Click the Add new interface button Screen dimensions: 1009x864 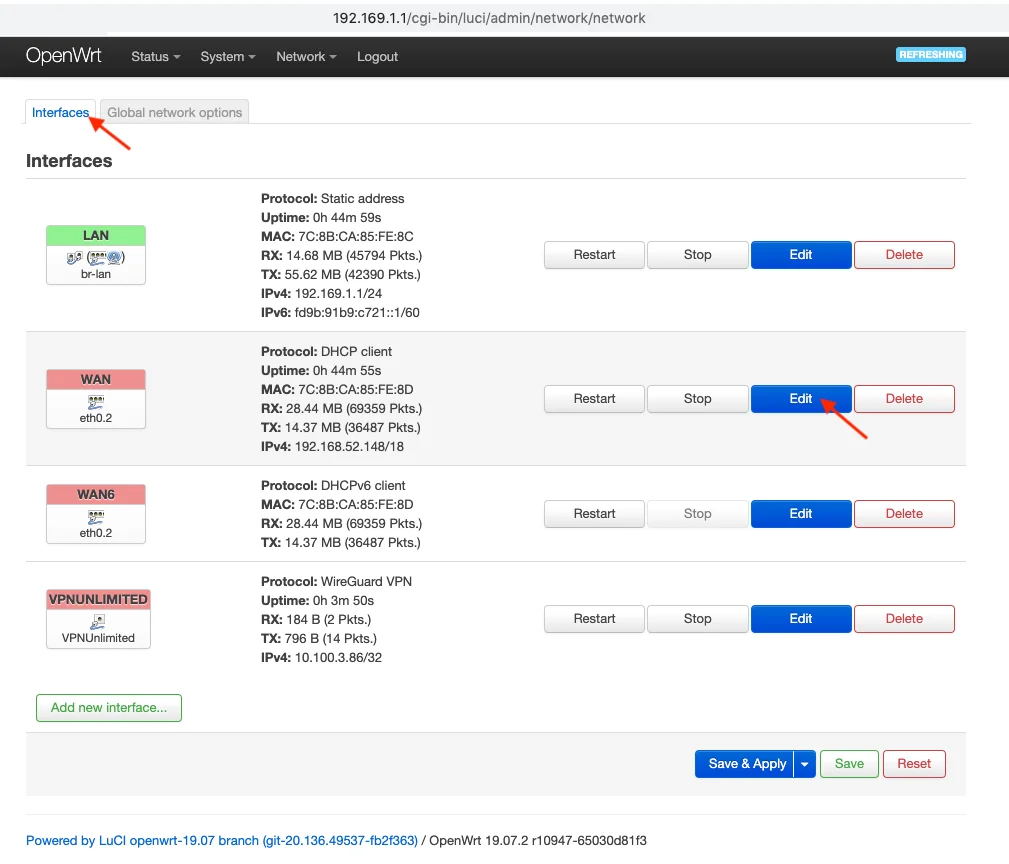click(x=109, y=708)
